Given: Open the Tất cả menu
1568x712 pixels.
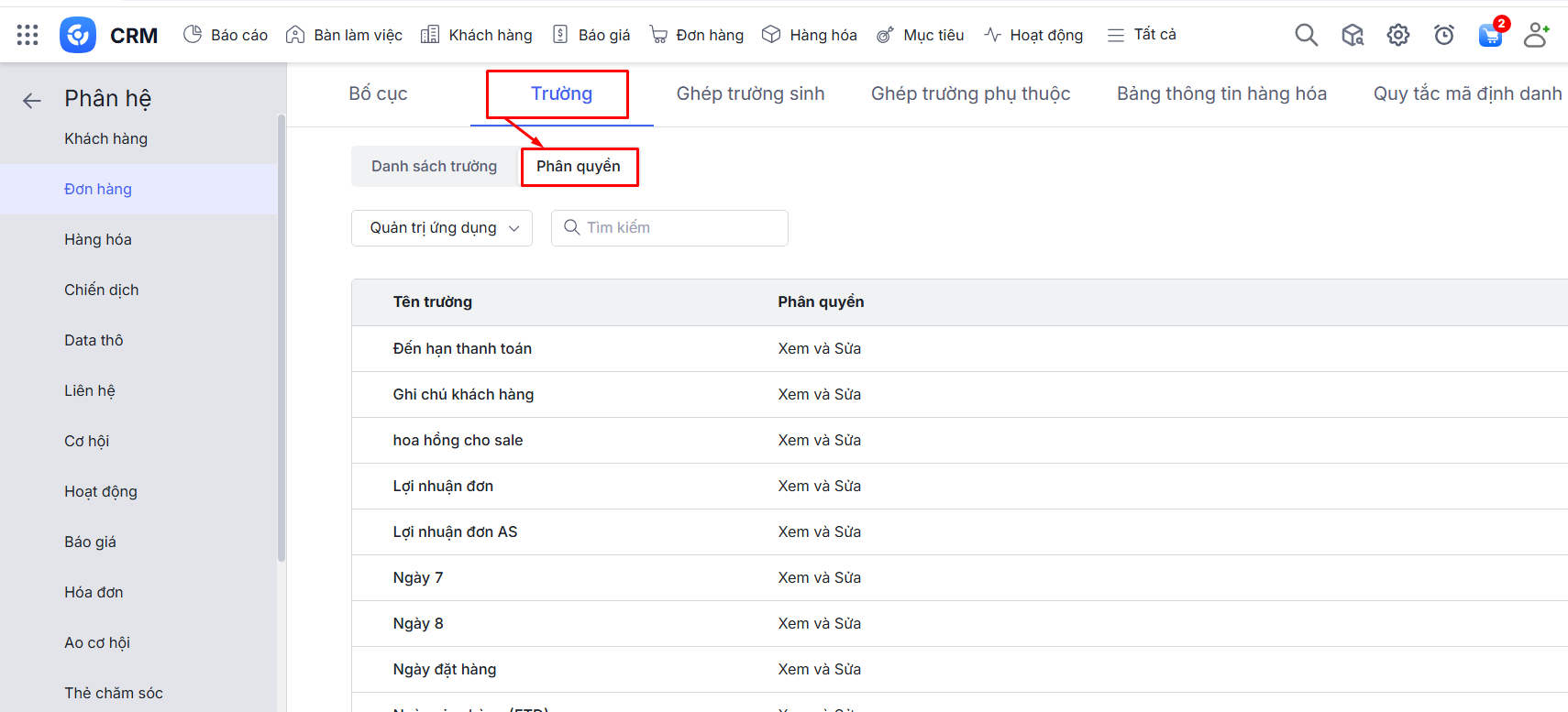Looking at the screenshot, I should 1142,35.
